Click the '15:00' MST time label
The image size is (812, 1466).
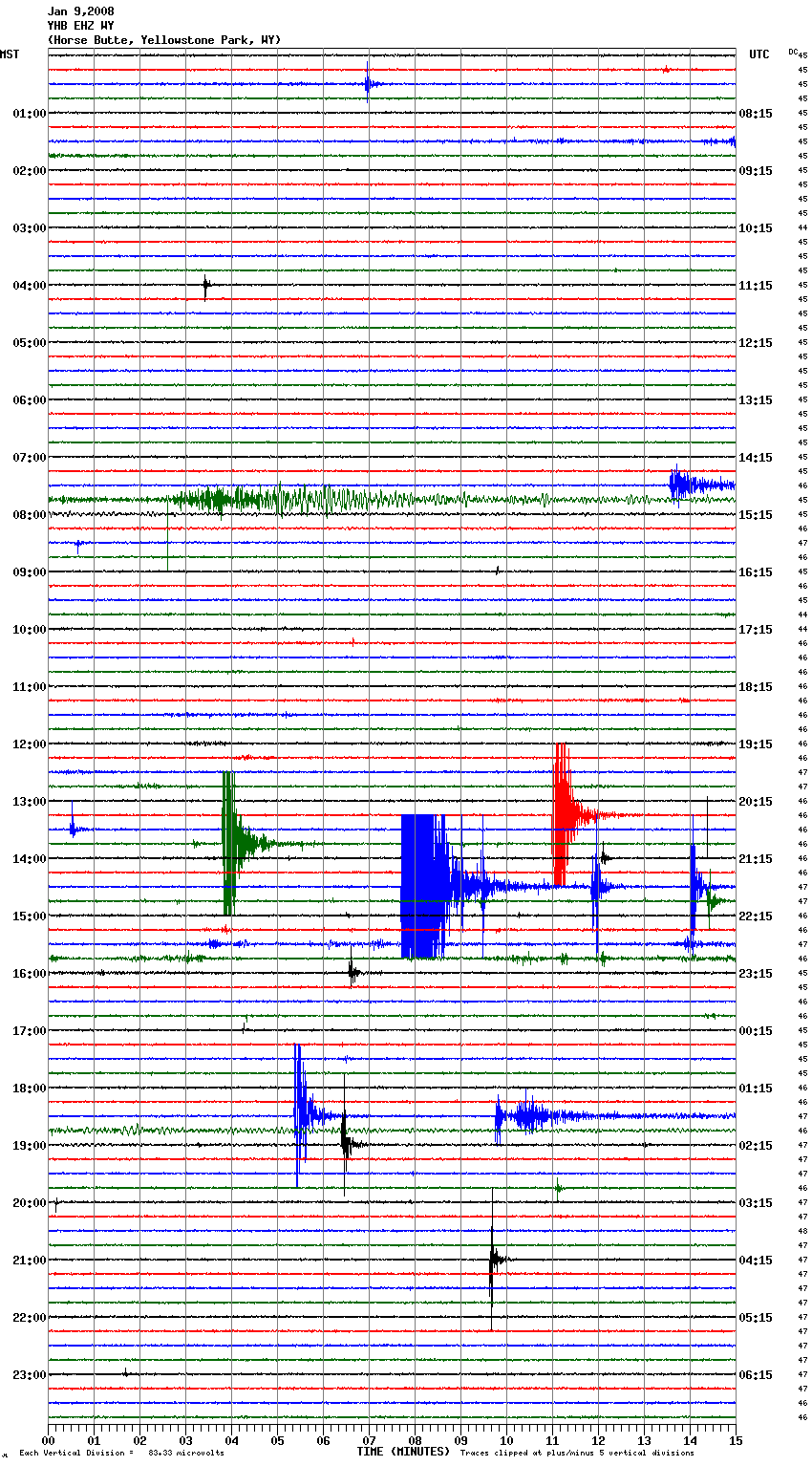click(x=30, y=916)
